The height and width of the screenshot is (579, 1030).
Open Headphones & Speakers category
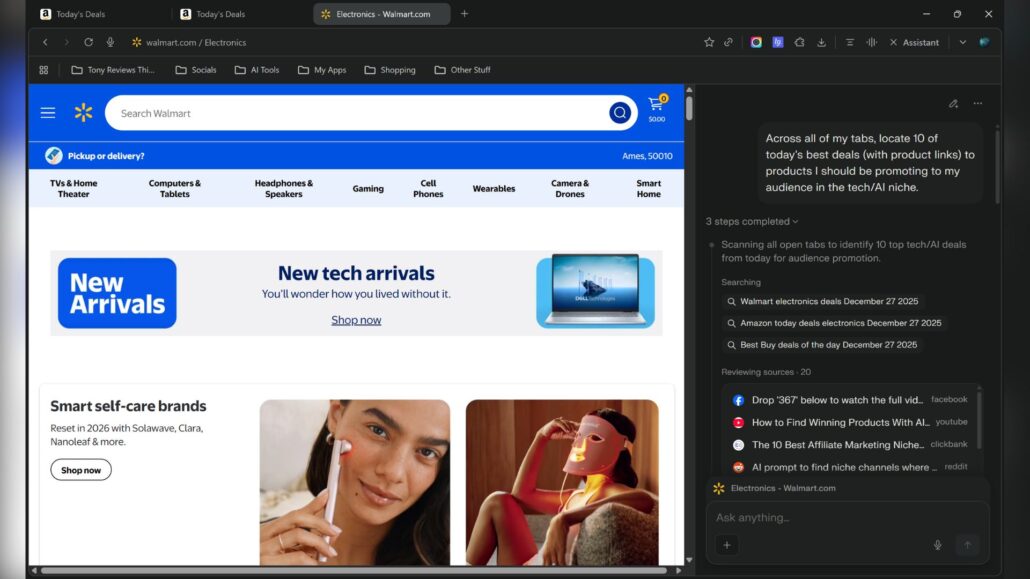click(284, 189)
